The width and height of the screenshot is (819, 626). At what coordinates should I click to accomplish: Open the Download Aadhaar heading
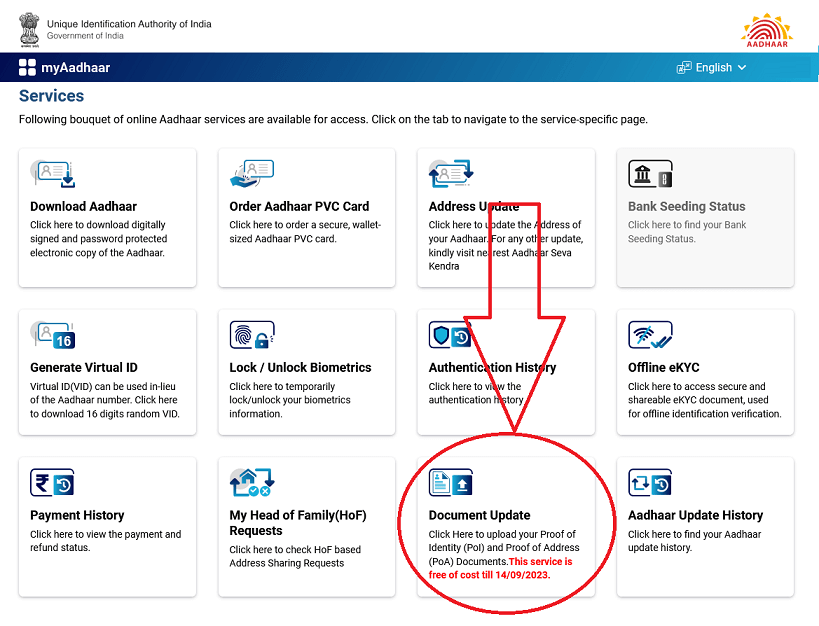coord(84,206)
